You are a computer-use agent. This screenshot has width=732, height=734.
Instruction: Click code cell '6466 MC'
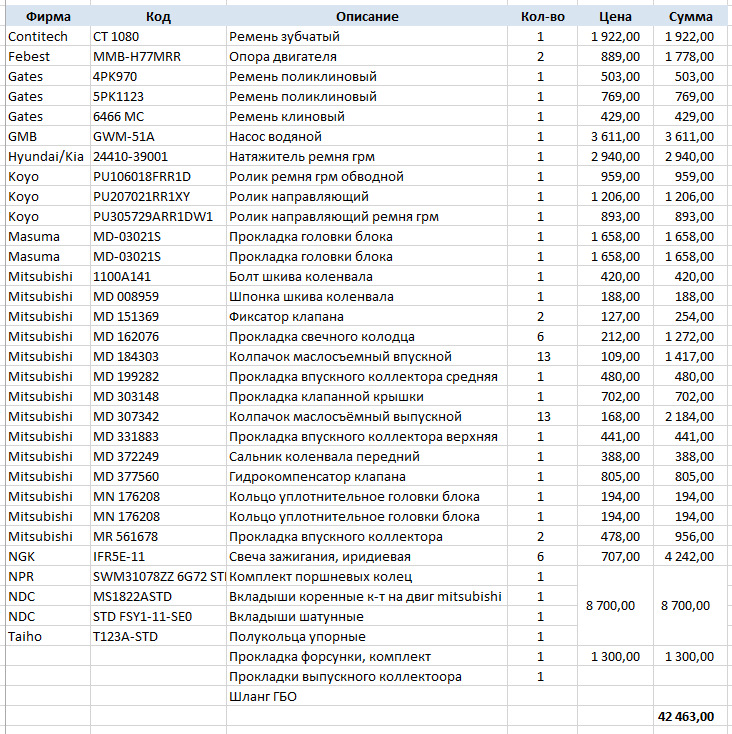point(158,116)
